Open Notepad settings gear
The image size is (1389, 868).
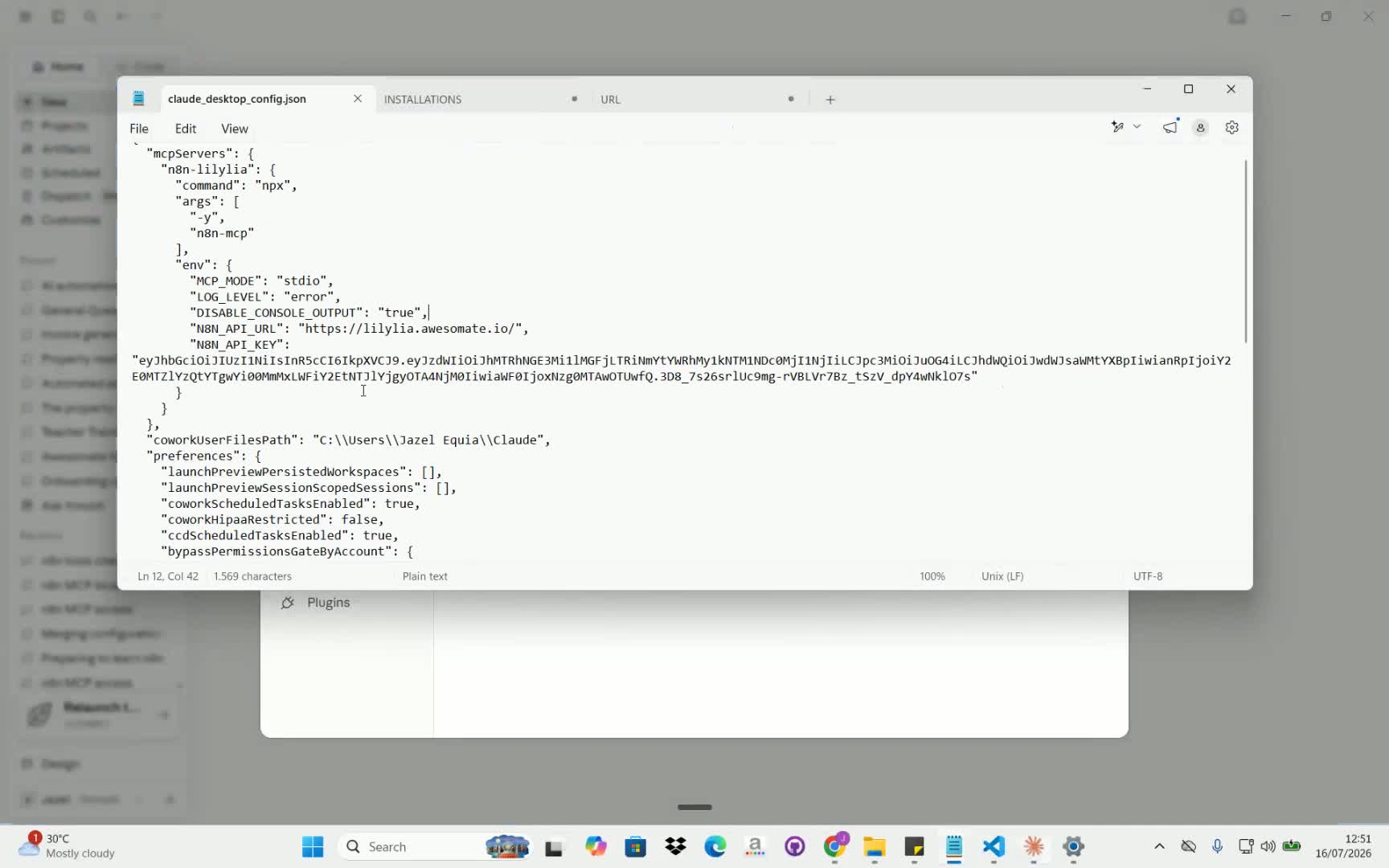tap(1231, 127)
